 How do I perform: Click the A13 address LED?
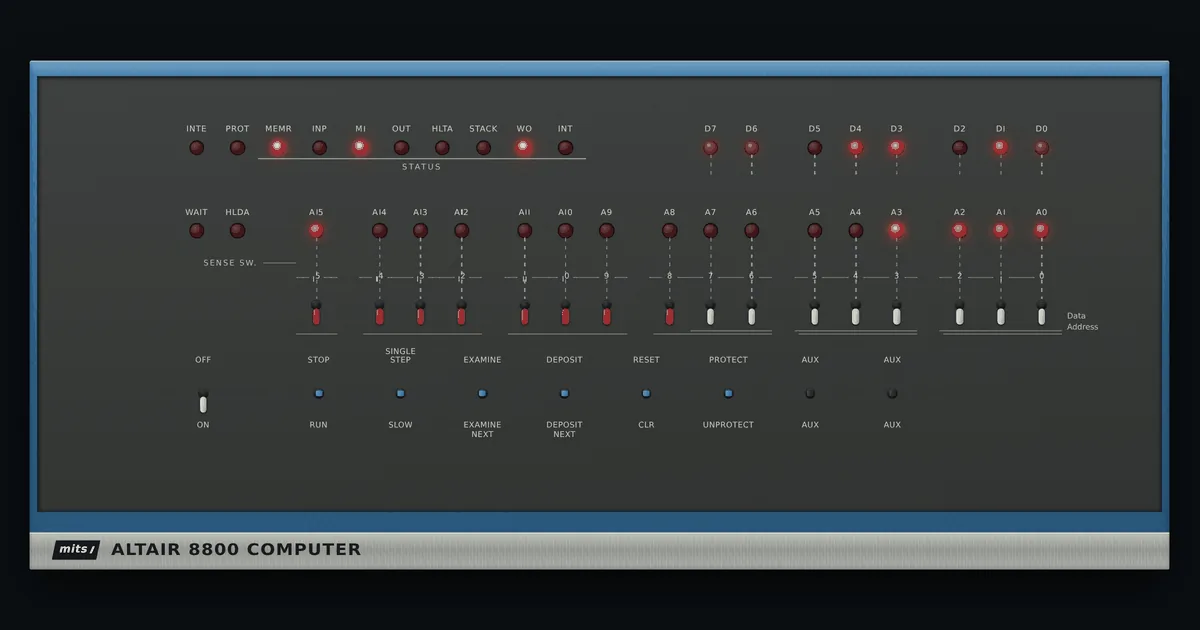[x=420, y=230]
